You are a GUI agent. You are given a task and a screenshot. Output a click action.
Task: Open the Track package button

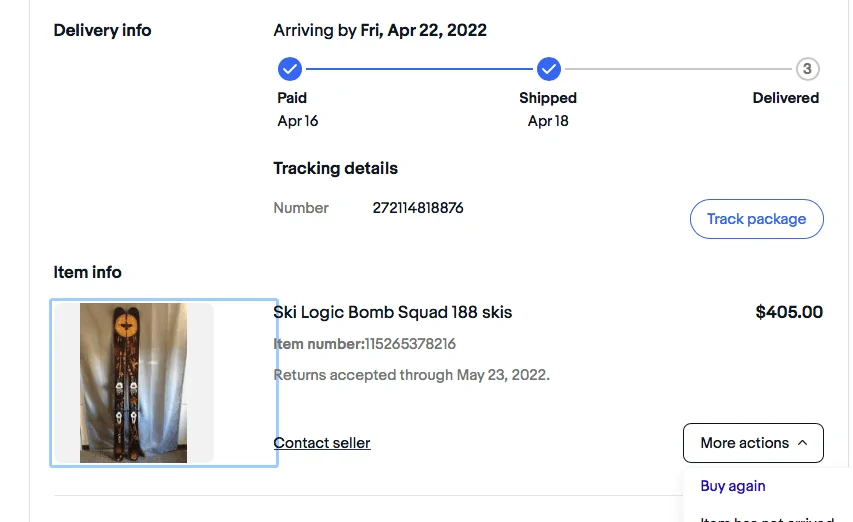tap(757, 219)
